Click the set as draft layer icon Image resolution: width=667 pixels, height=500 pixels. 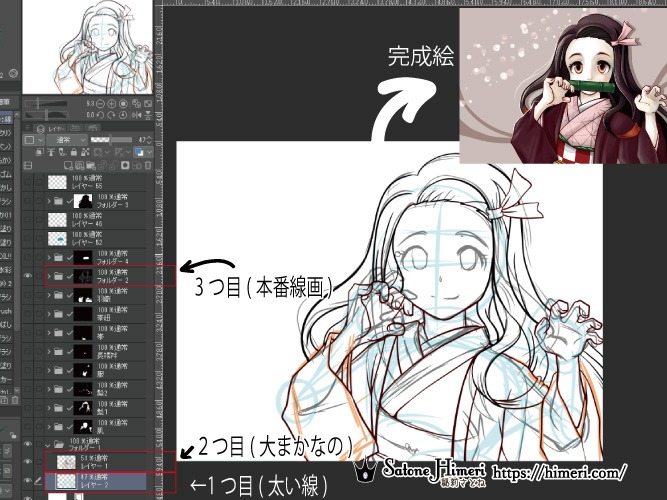[x=63, y=152]
